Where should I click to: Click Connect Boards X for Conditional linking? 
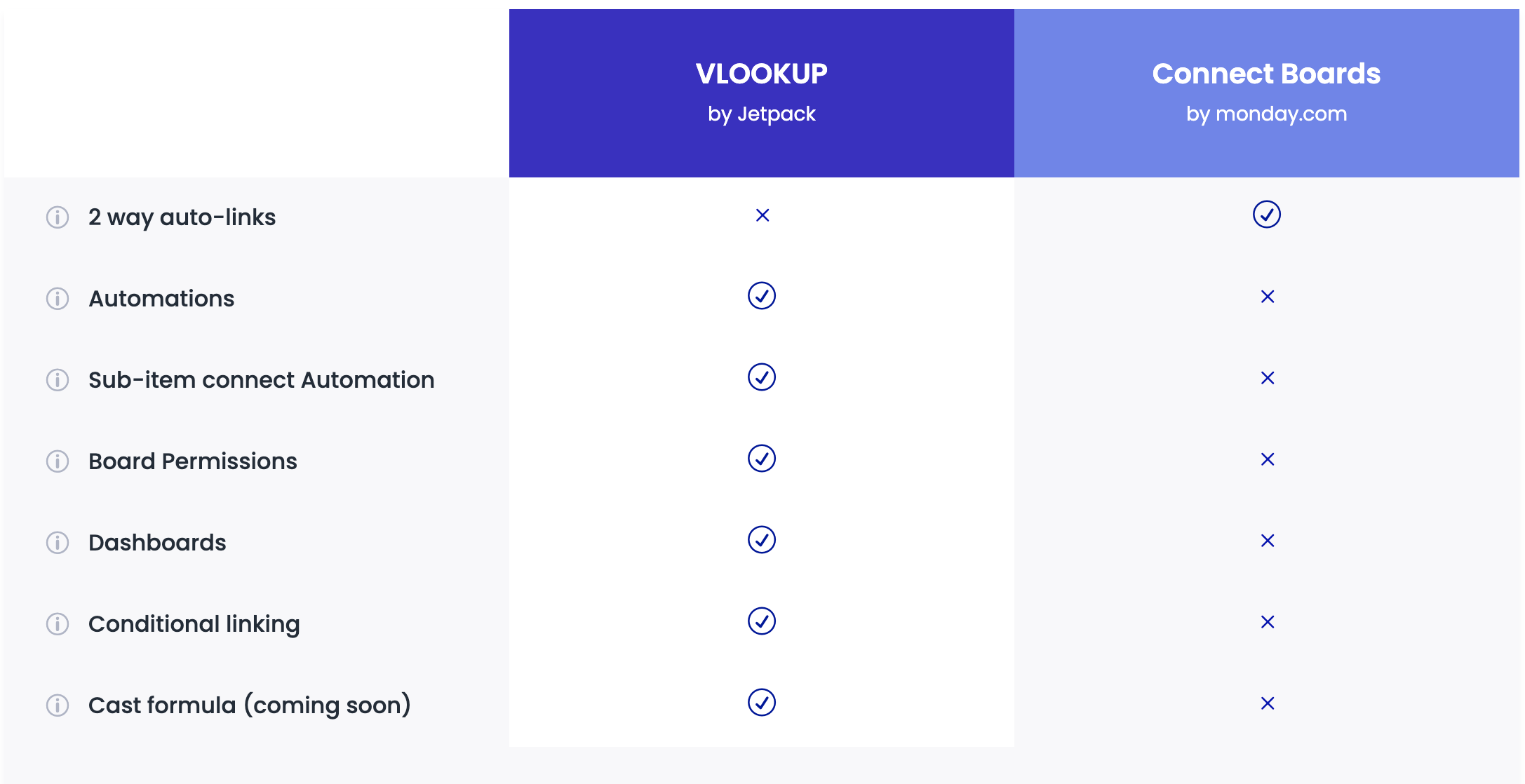point(1268,622)
